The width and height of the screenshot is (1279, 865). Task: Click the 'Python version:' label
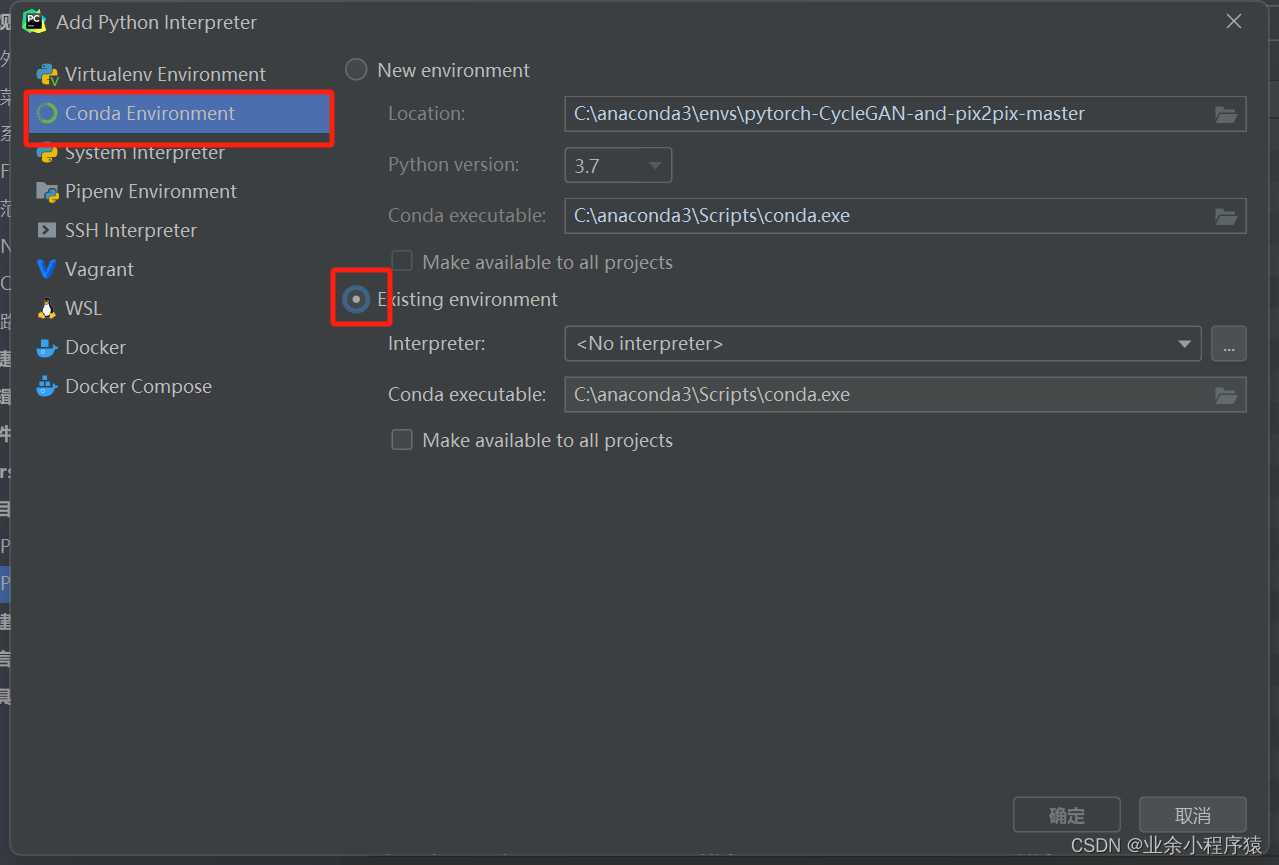coord(454,165)
